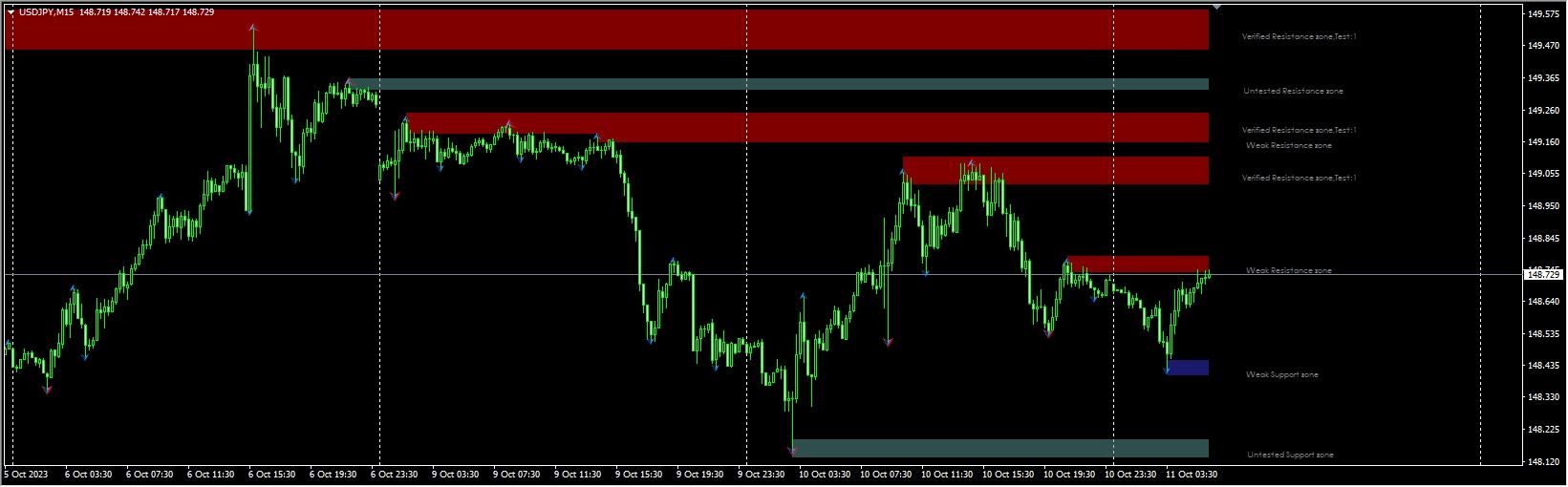Viewport: 1568px width, 487px height.
Task: Click the 5 Oct 2023 time axis label
Action: tap(26, 474)
